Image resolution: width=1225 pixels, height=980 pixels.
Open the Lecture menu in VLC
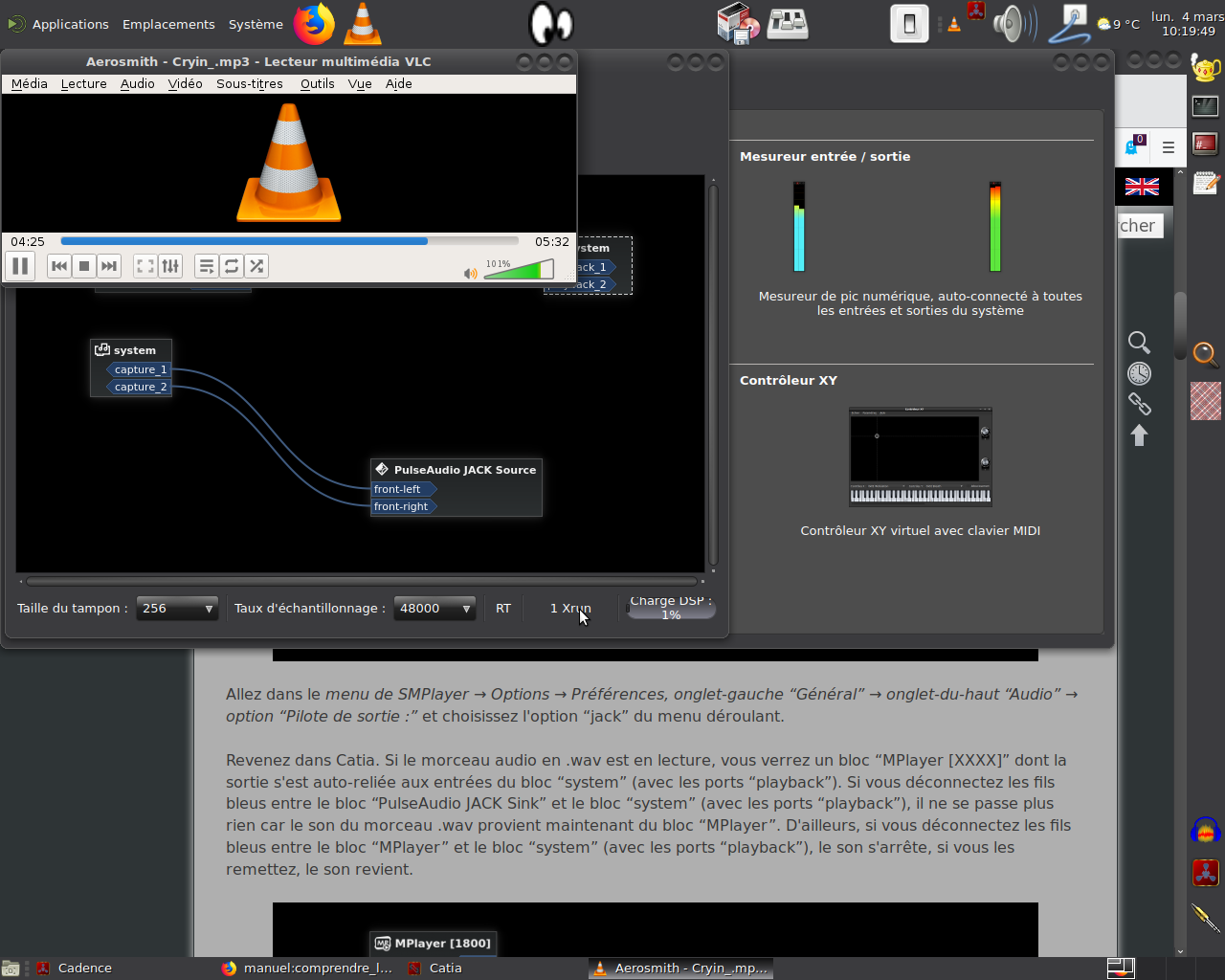tap(84, 84)
